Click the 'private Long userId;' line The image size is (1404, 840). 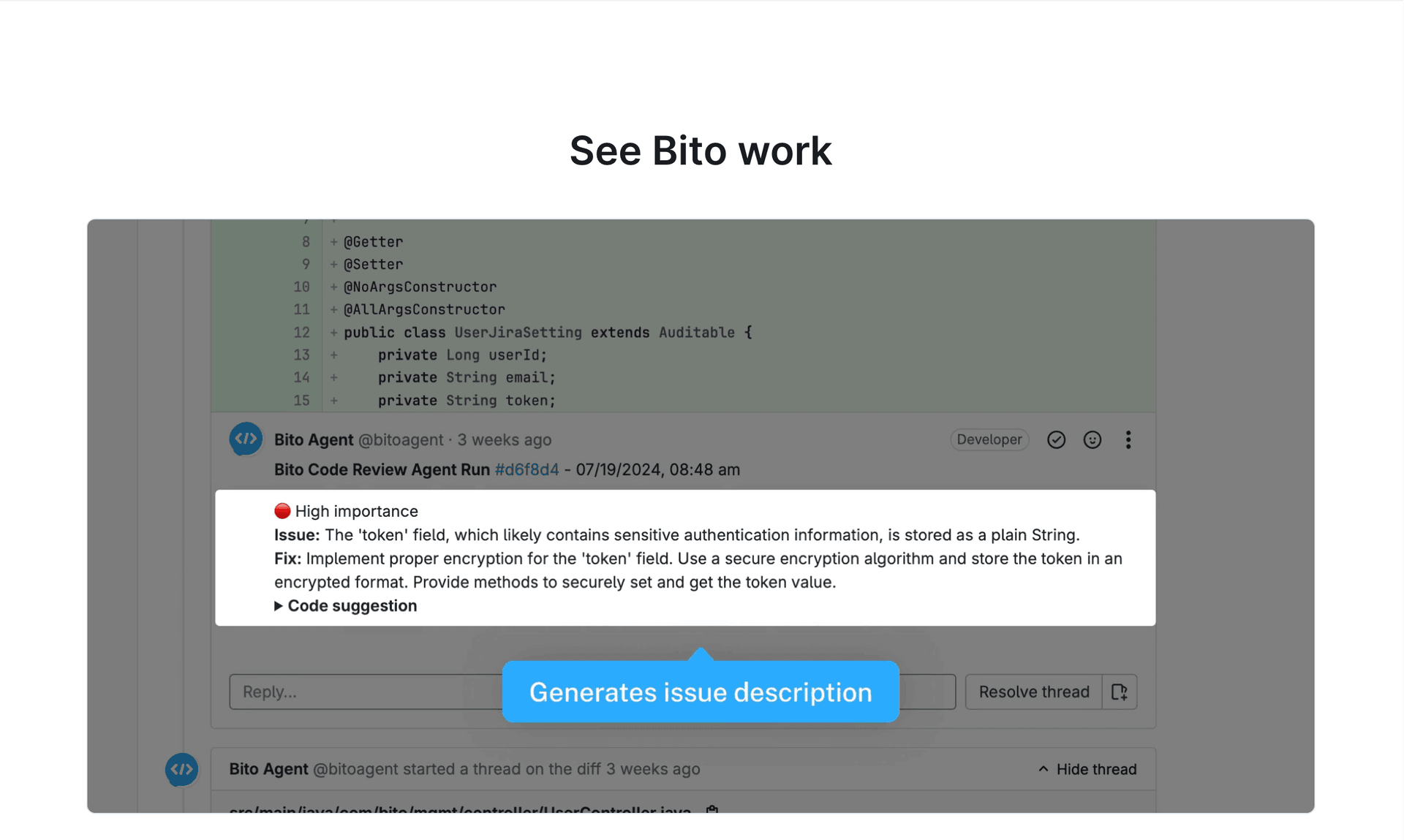click(x=462, y=355)
